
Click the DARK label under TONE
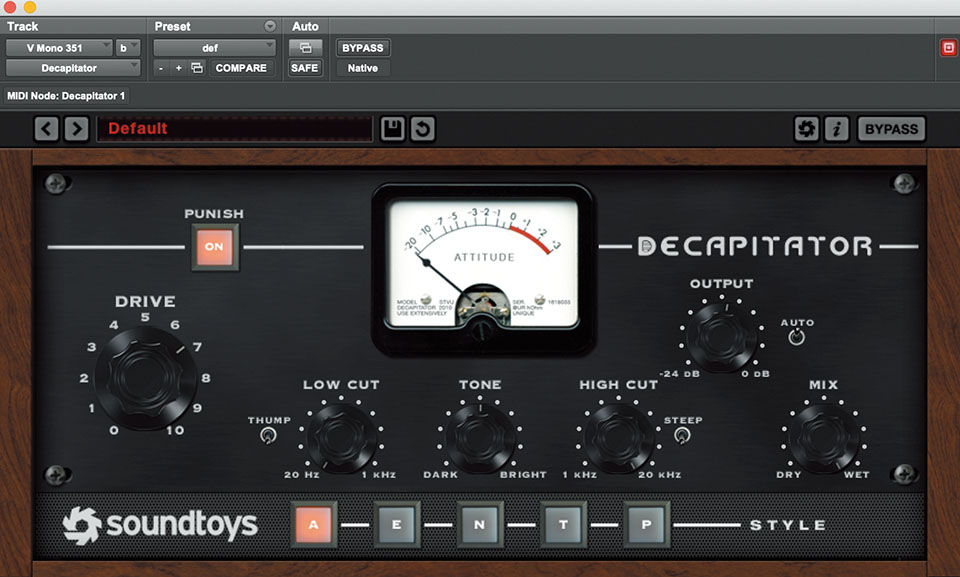[440, 475]
